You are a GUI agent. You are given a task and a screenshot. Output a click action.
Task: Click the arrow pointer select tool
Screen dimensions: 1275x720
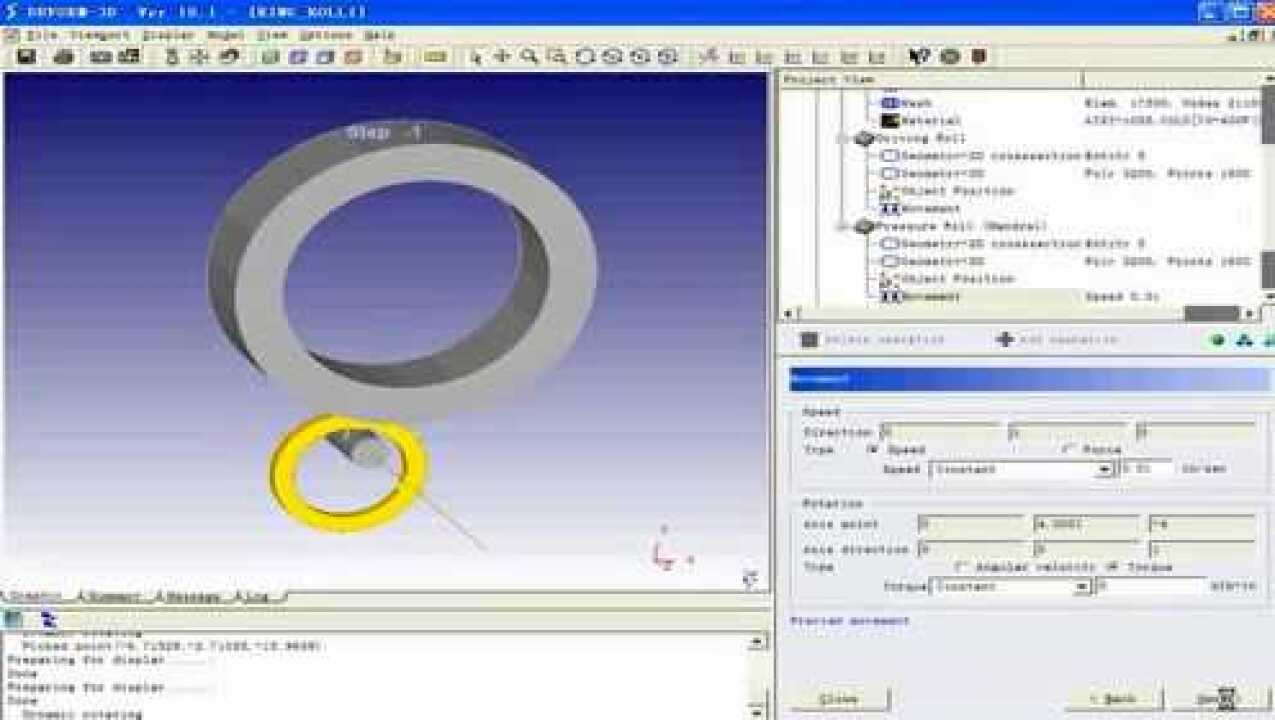click(475, 57)
